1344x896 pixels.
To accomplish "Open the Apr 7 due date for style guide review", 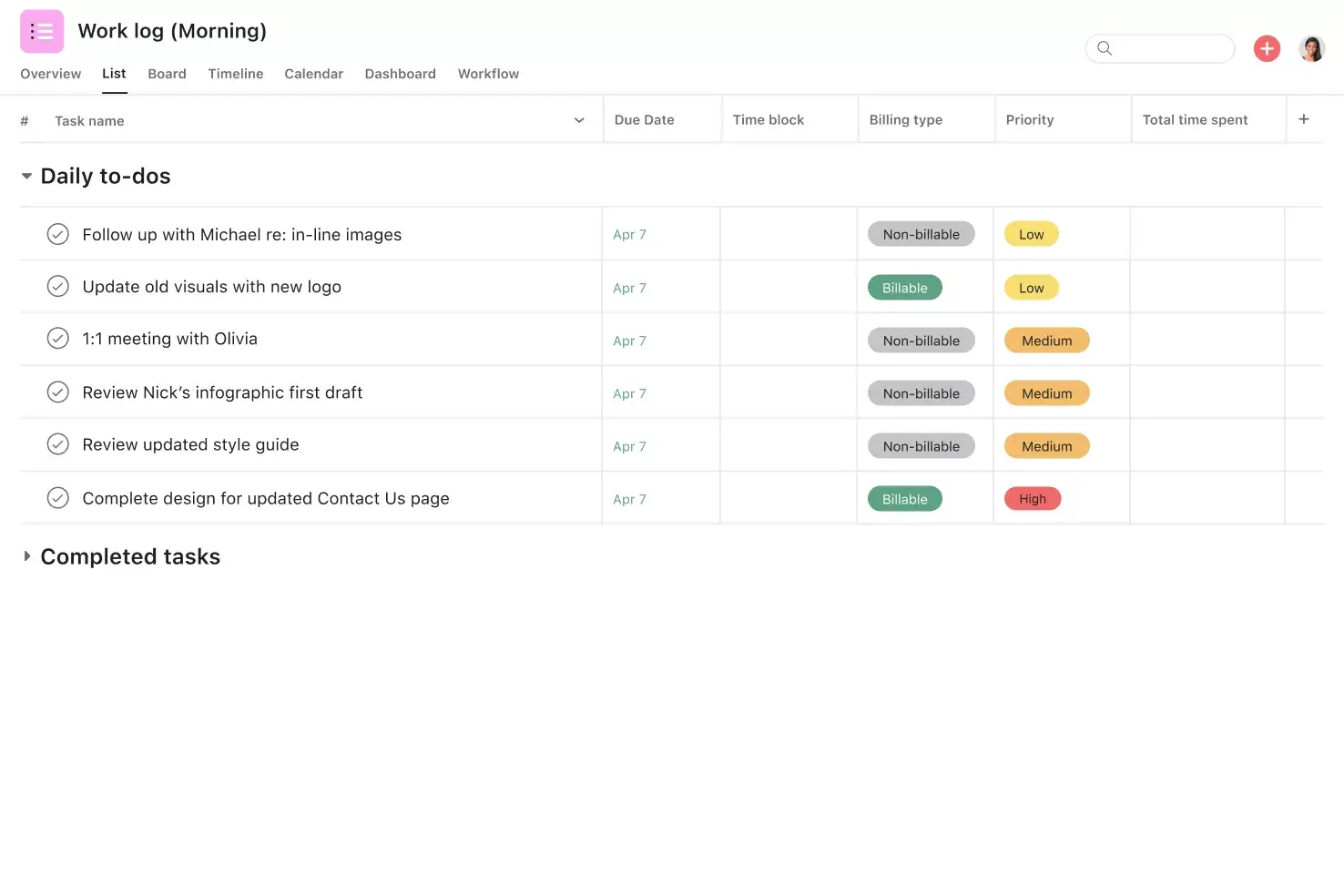I will point(629,446).
